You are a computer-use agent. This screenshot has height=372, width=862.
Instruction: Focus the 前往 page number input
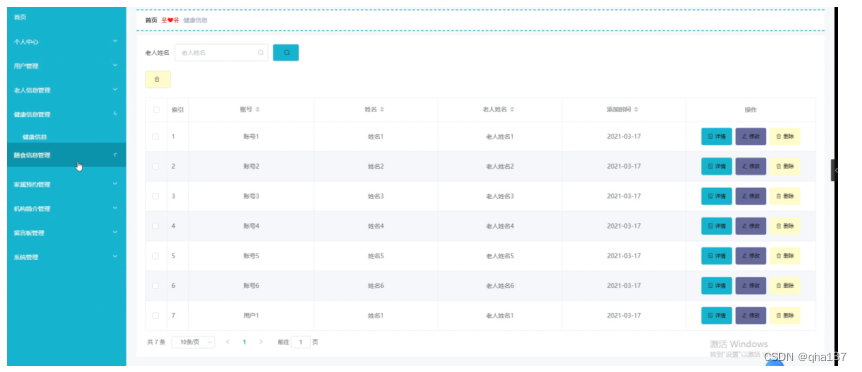pyautogui.click(x=300, y=342)
